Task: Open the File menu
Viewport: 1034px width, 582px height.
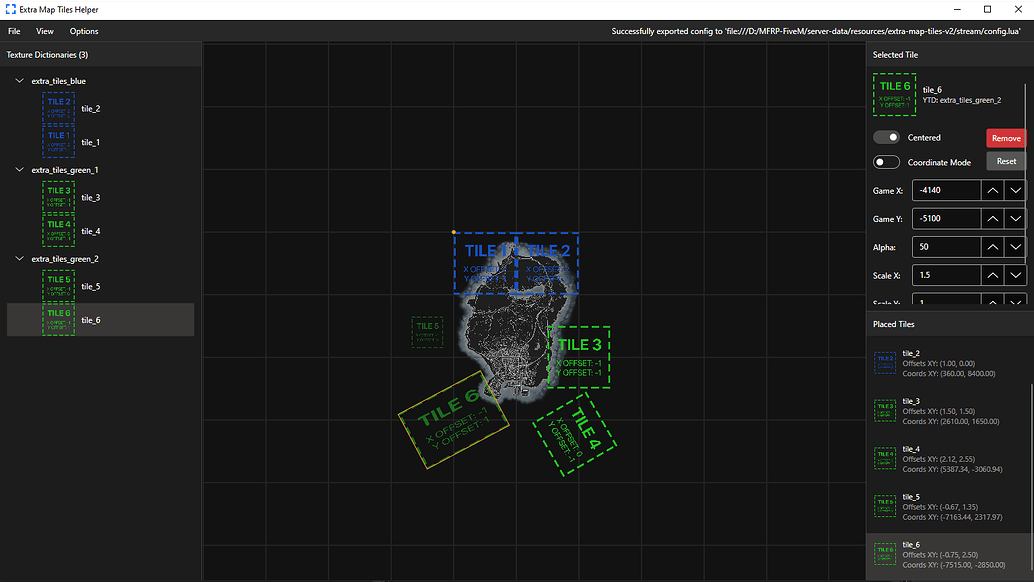Action: (14, 31)
